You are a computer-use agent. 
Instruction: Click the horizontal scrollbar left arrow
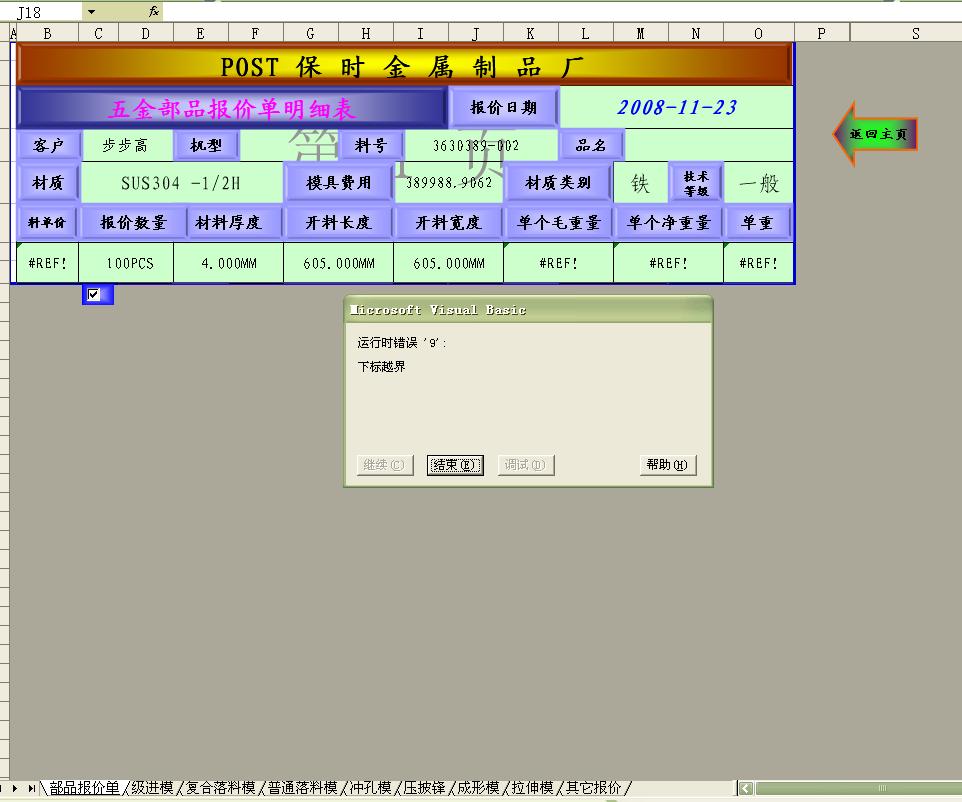745,789
